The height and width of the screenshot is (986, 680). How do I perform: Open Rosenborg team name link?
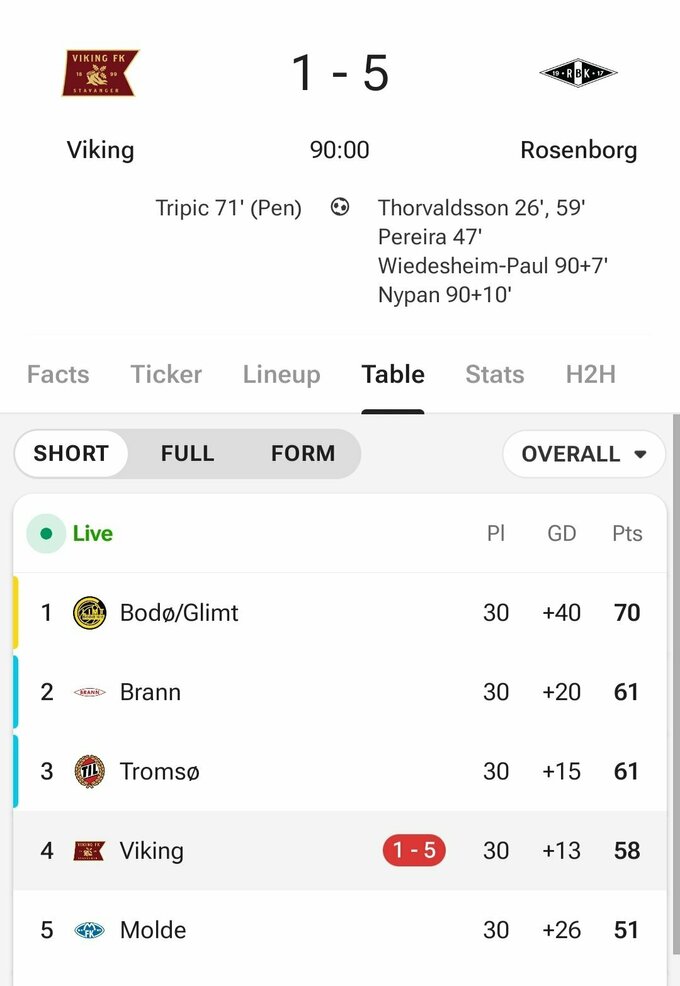(578, 150)
